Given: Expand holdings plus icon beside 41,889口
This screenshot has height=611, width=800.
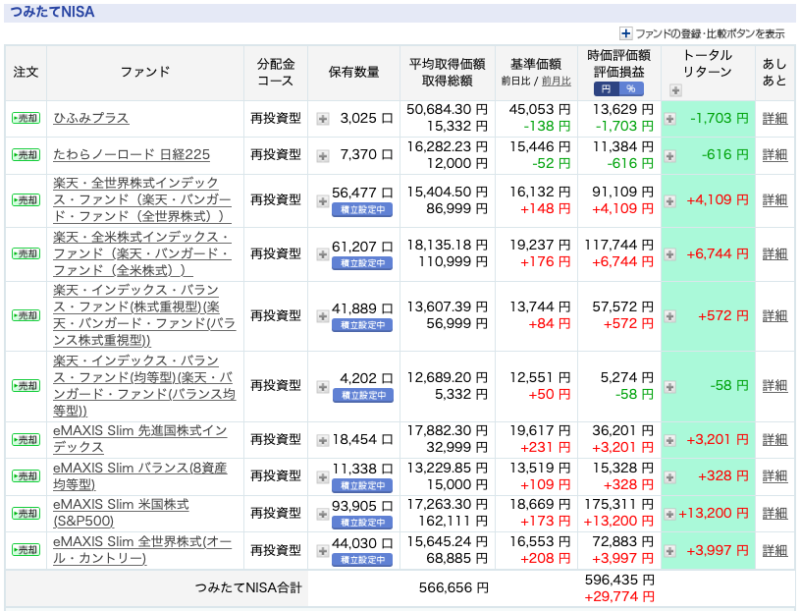Looking at the screenshot, I should (322, 317).
